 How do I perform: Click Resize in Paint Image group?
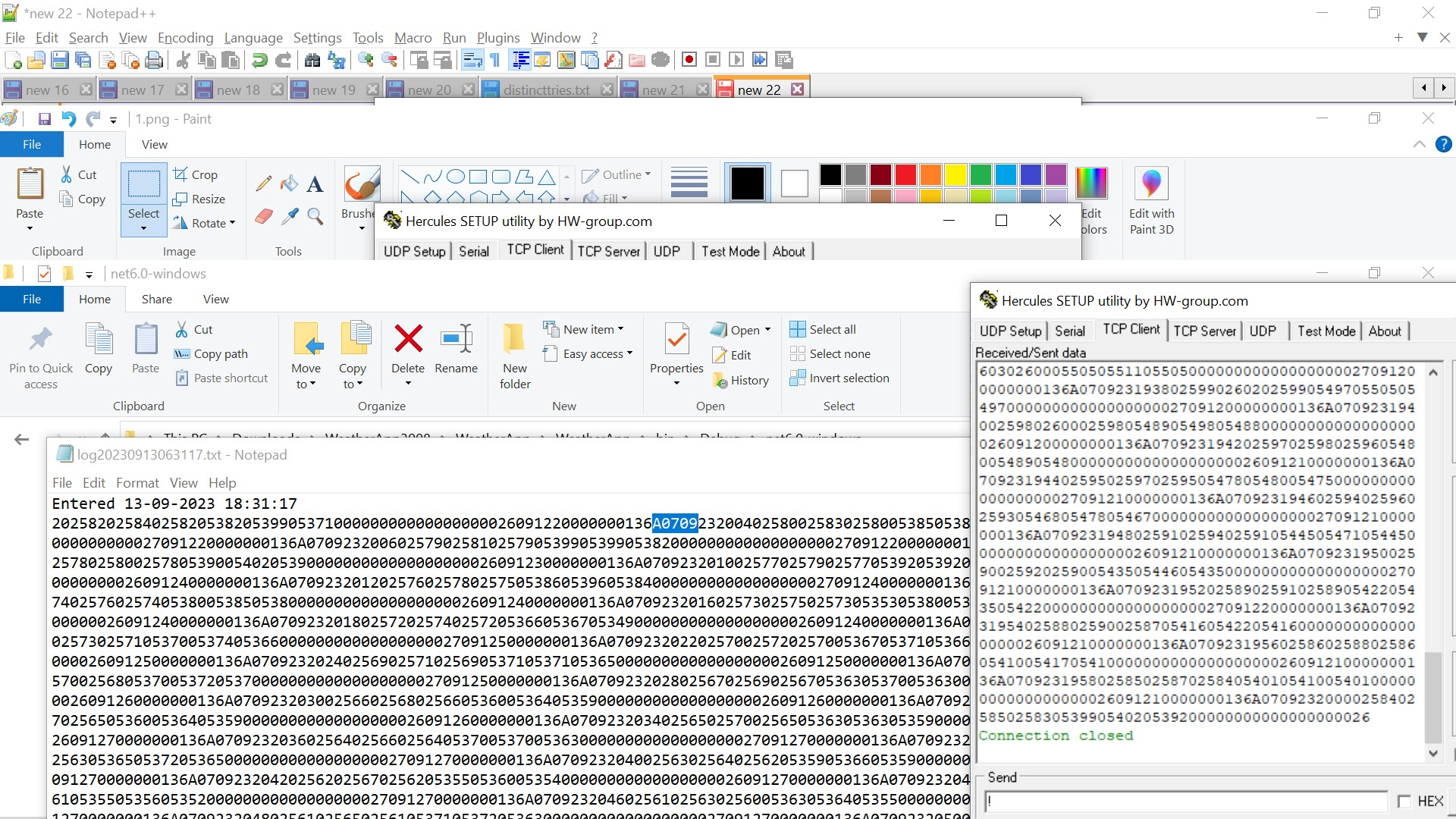point(199,199)
